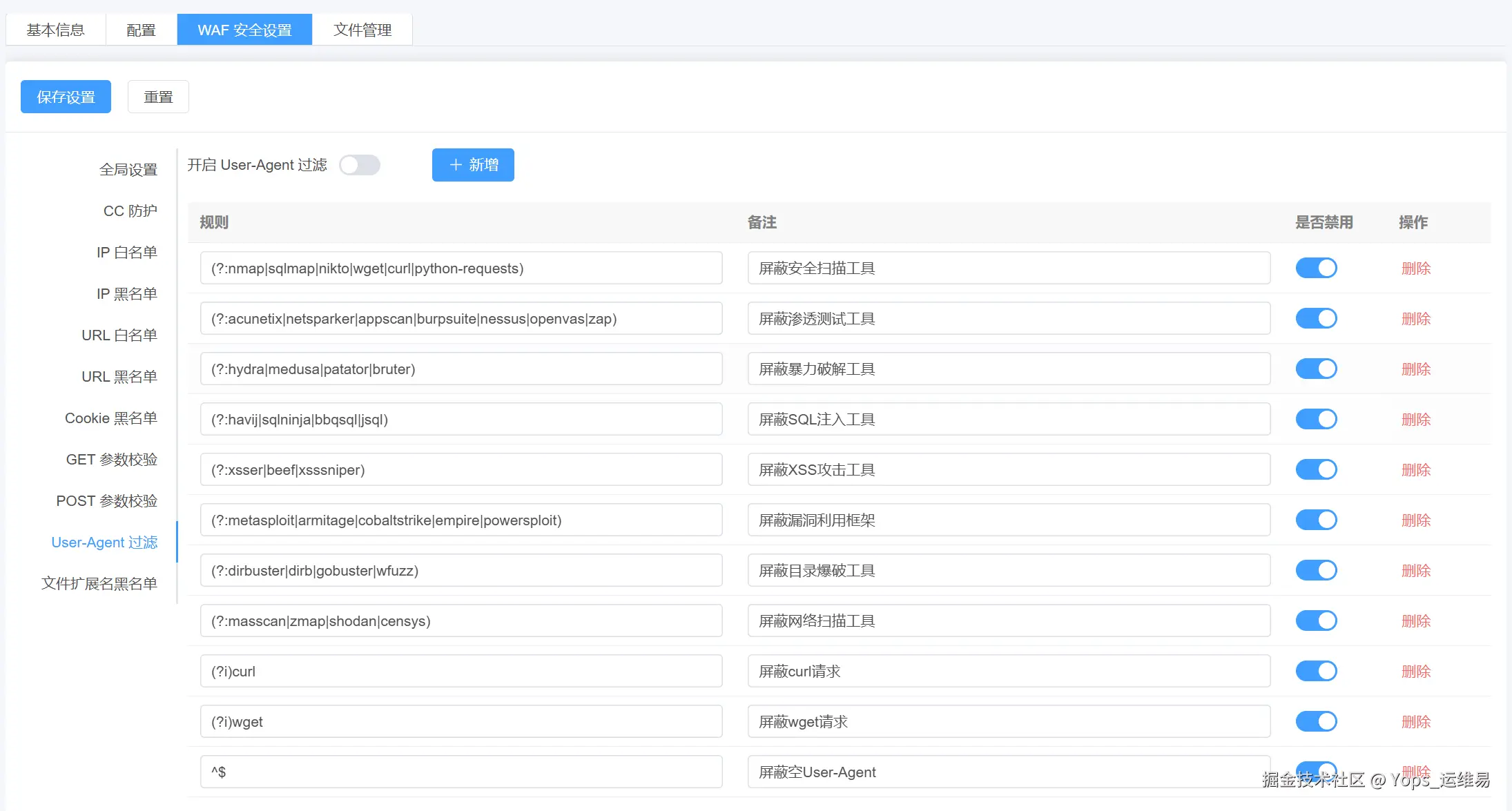Click the hydra|medusa rule input field

click(461, 369)
